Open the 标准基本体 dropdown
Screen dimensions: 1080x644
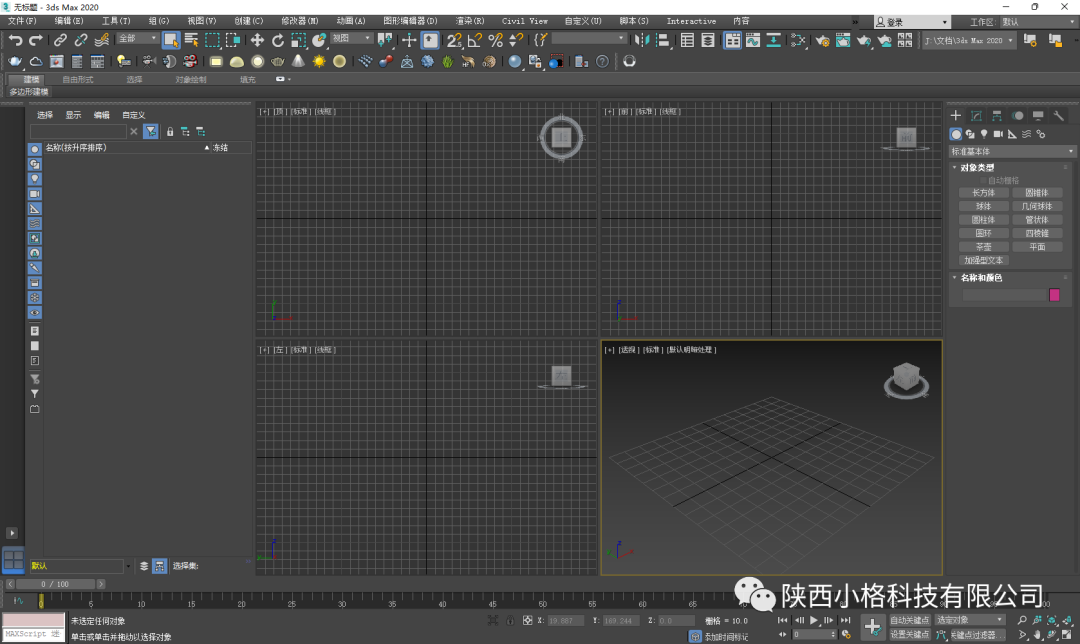tap(1012, 151)
